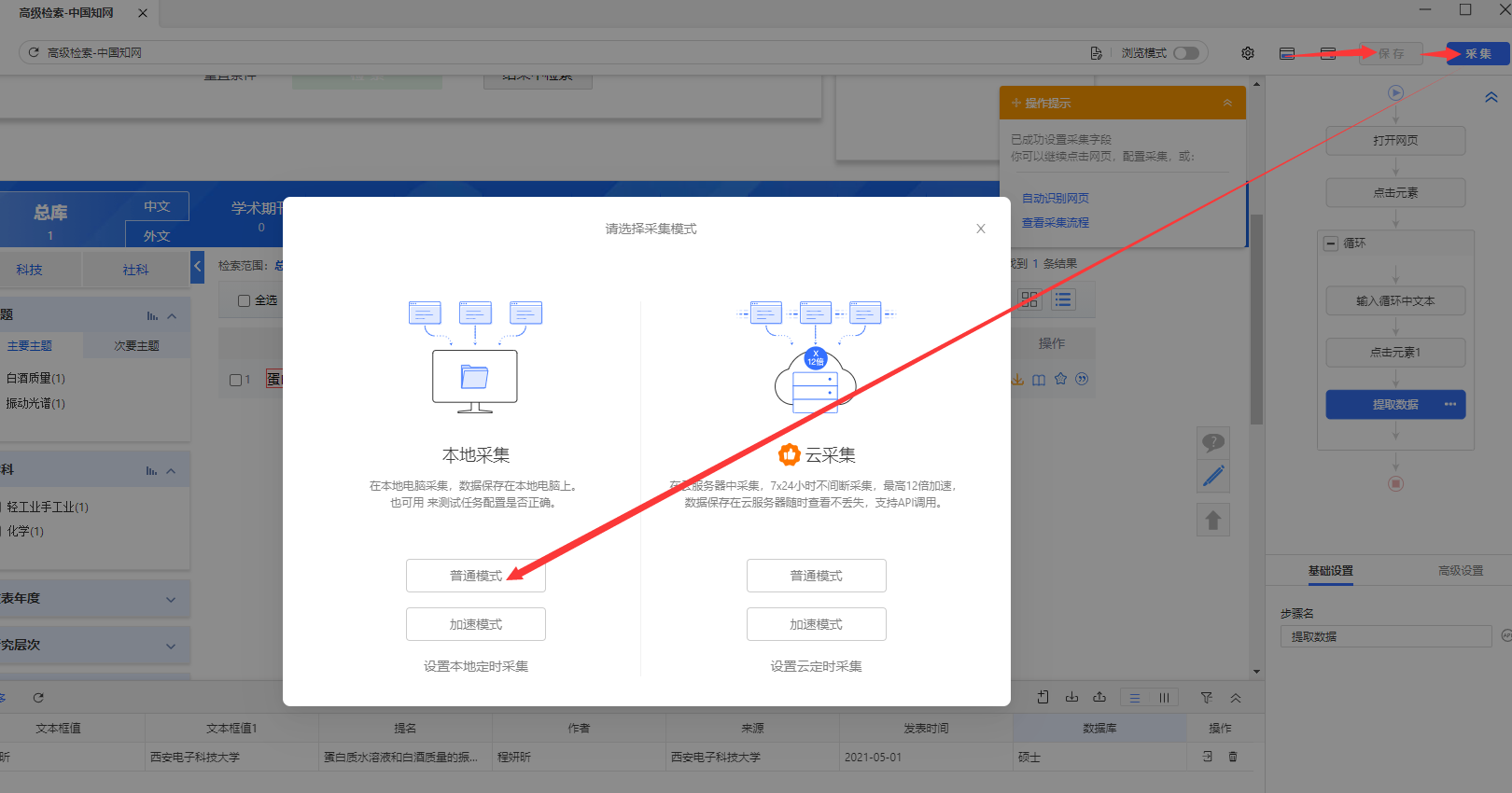Close the 请选择采集模式 dialog
The image size is (1512, 793).
[981, 229]
